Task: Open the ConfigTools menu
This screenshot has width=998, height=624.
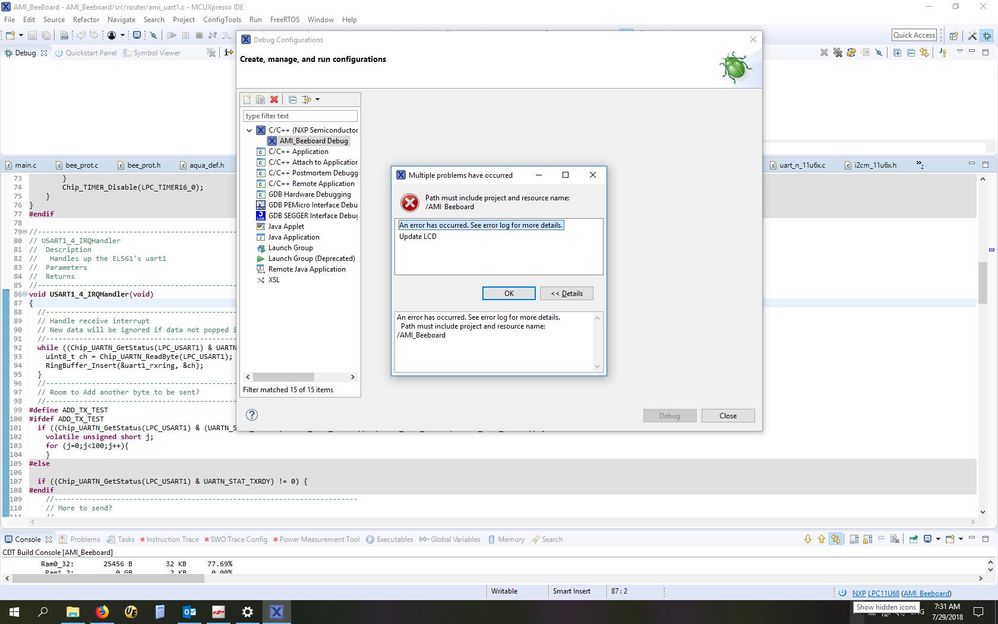Action: (222, 20)
